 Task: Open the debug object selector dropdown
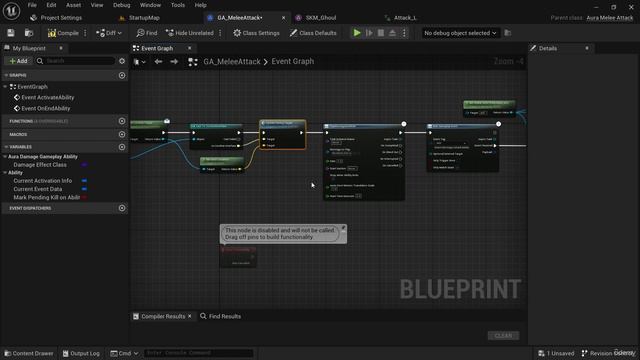click(460, 33)
